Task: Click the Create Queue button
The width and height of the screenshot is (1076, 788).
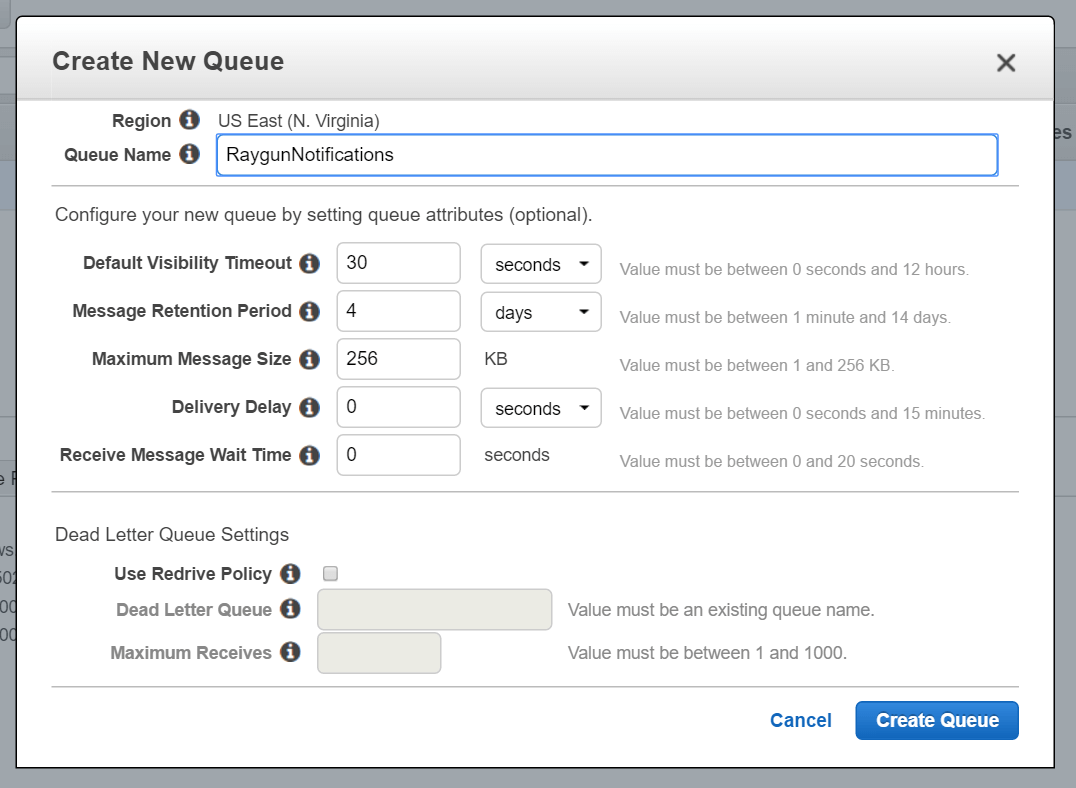Action: point(936,720)
